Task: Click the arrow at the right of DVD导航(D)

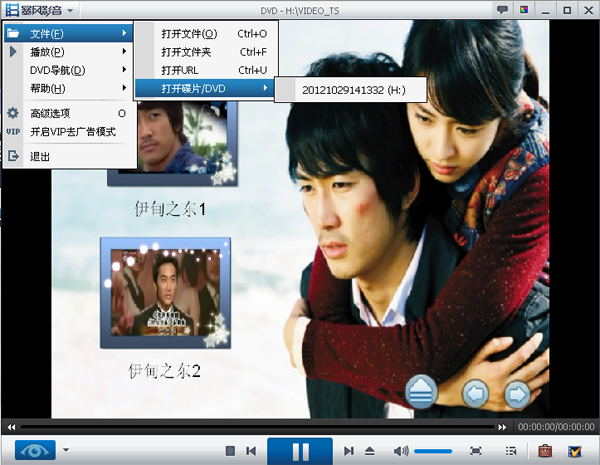Action: click(x=124, y=69)
